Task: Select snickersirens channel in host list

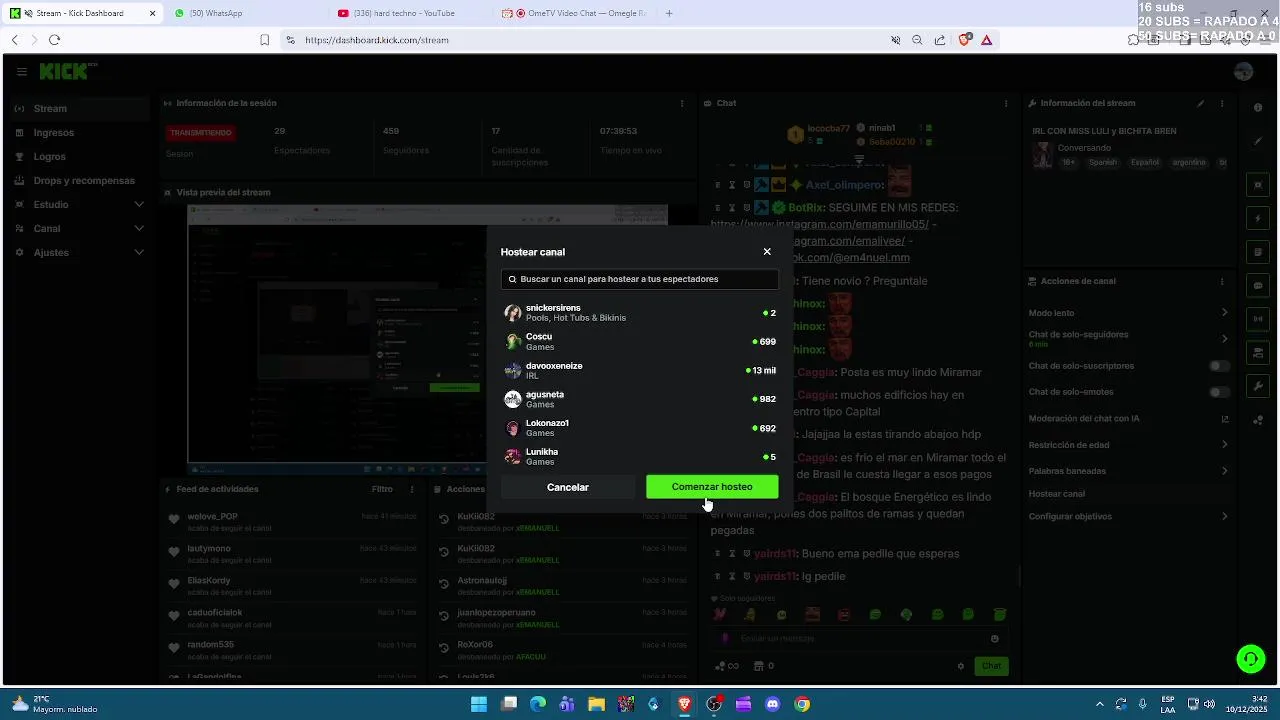Action: 639,313
